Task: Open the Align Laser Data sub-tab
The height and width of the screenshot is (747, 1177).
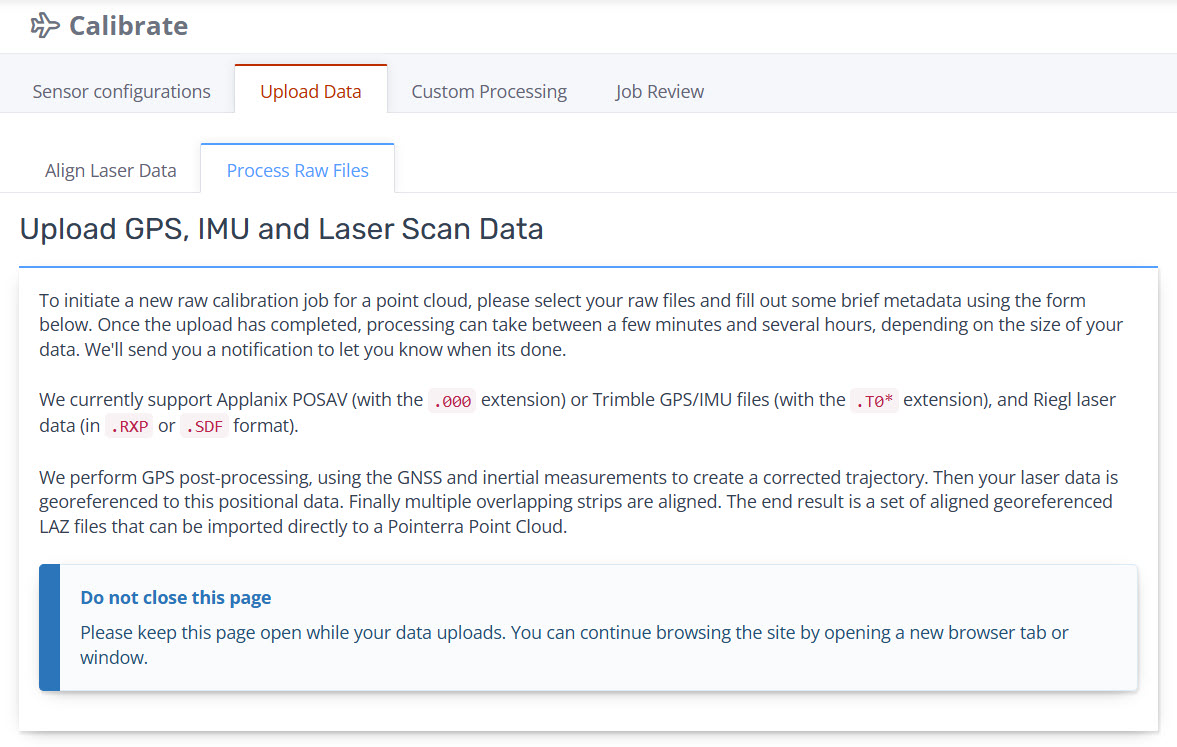Action: (x=110, y=170)
